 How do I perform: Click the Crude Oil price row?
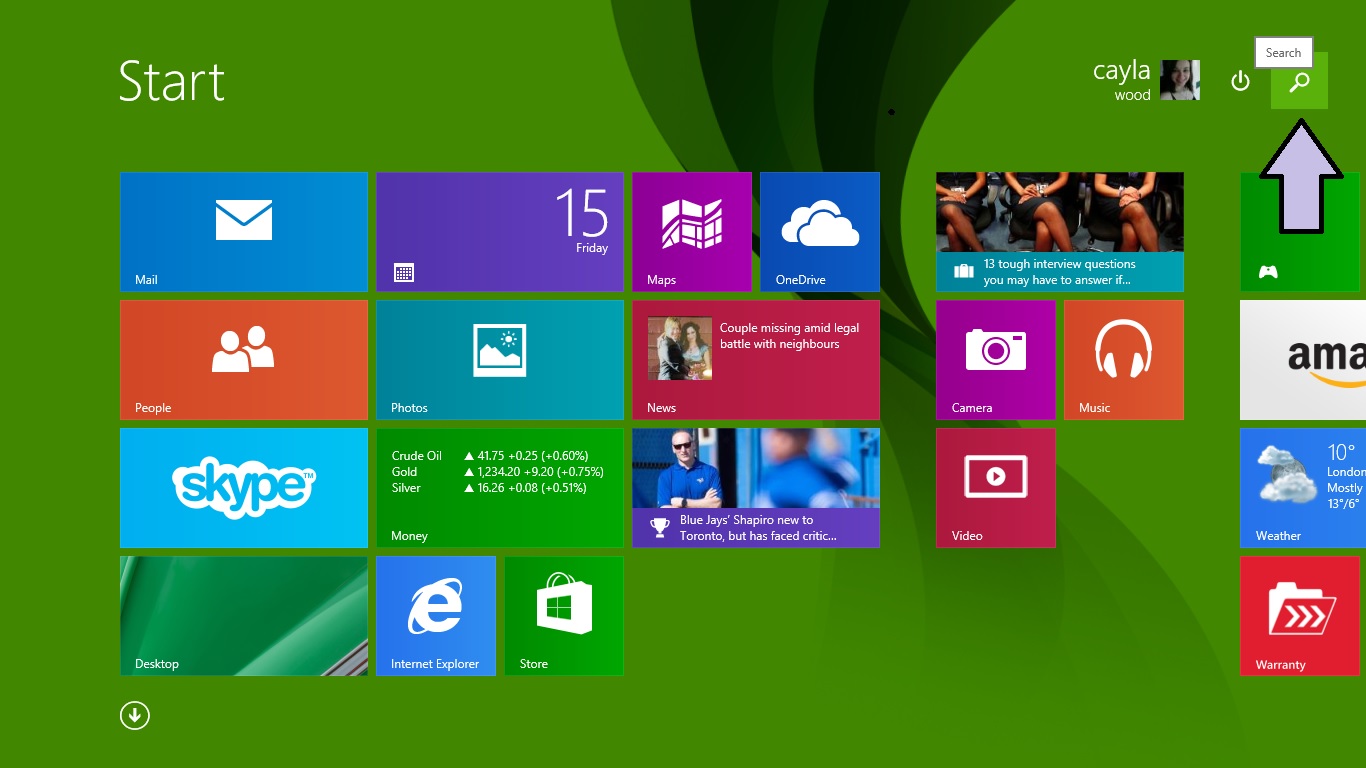pos(490,456)
